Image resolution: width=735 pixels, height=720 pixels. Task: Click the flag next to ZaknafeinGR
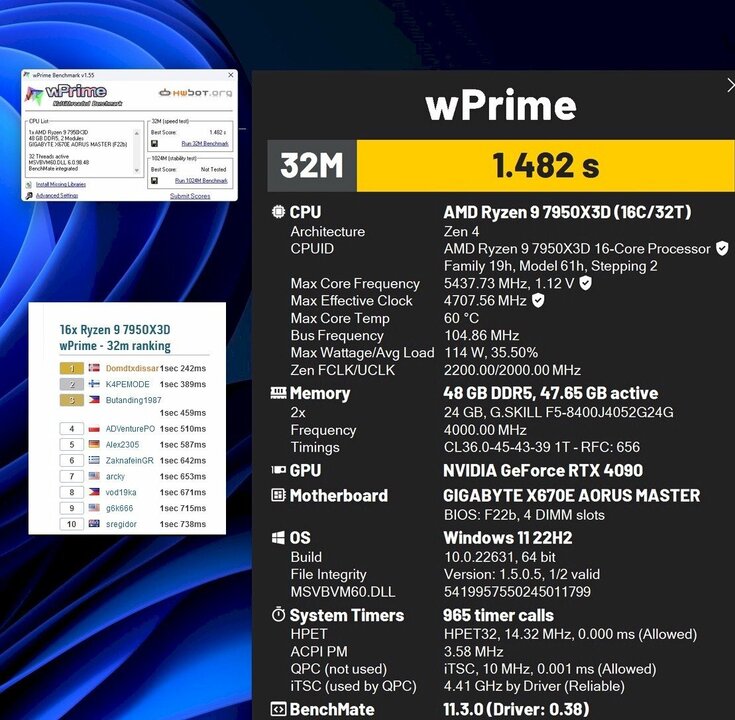coord(94,460)
